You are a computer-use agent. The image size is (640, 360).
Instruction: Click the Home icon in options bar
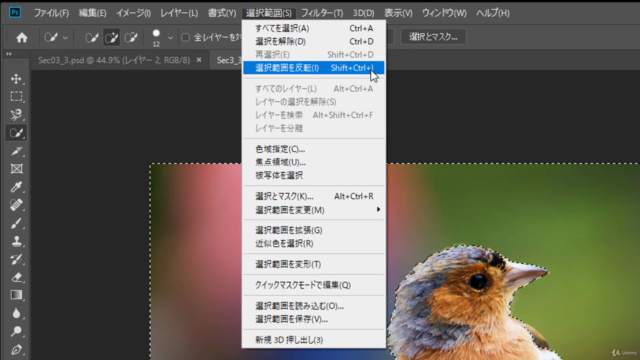(22, 38)
